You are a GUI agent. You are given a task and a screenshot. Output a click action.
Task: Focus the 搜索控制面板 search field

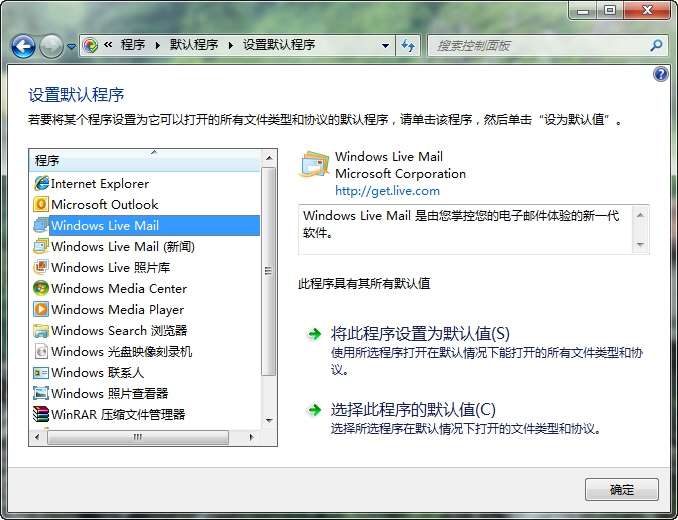[x=540, y=45]
